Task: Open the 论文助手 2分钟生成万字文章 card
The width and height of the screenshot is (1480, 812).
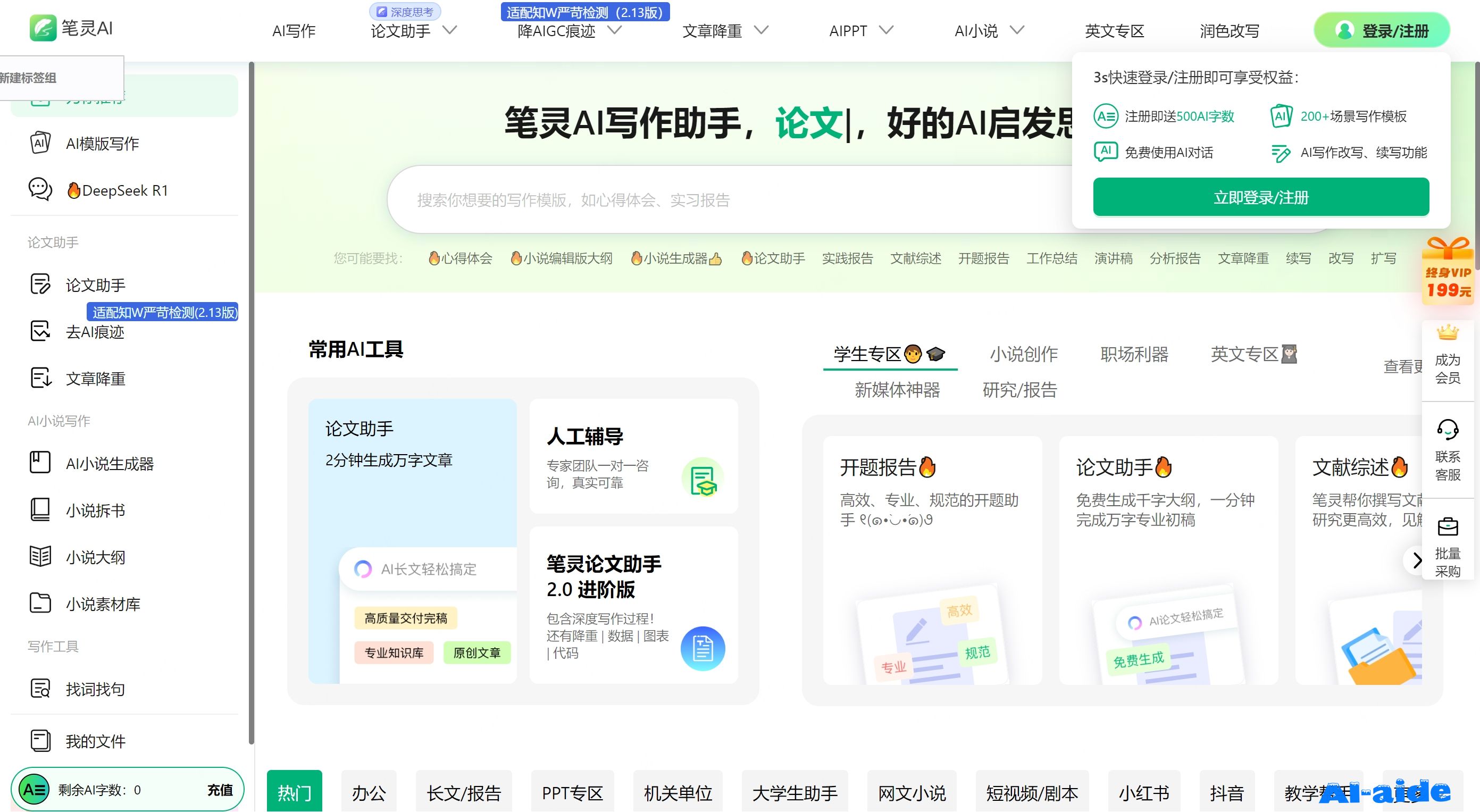Action: tap(413, 541)
